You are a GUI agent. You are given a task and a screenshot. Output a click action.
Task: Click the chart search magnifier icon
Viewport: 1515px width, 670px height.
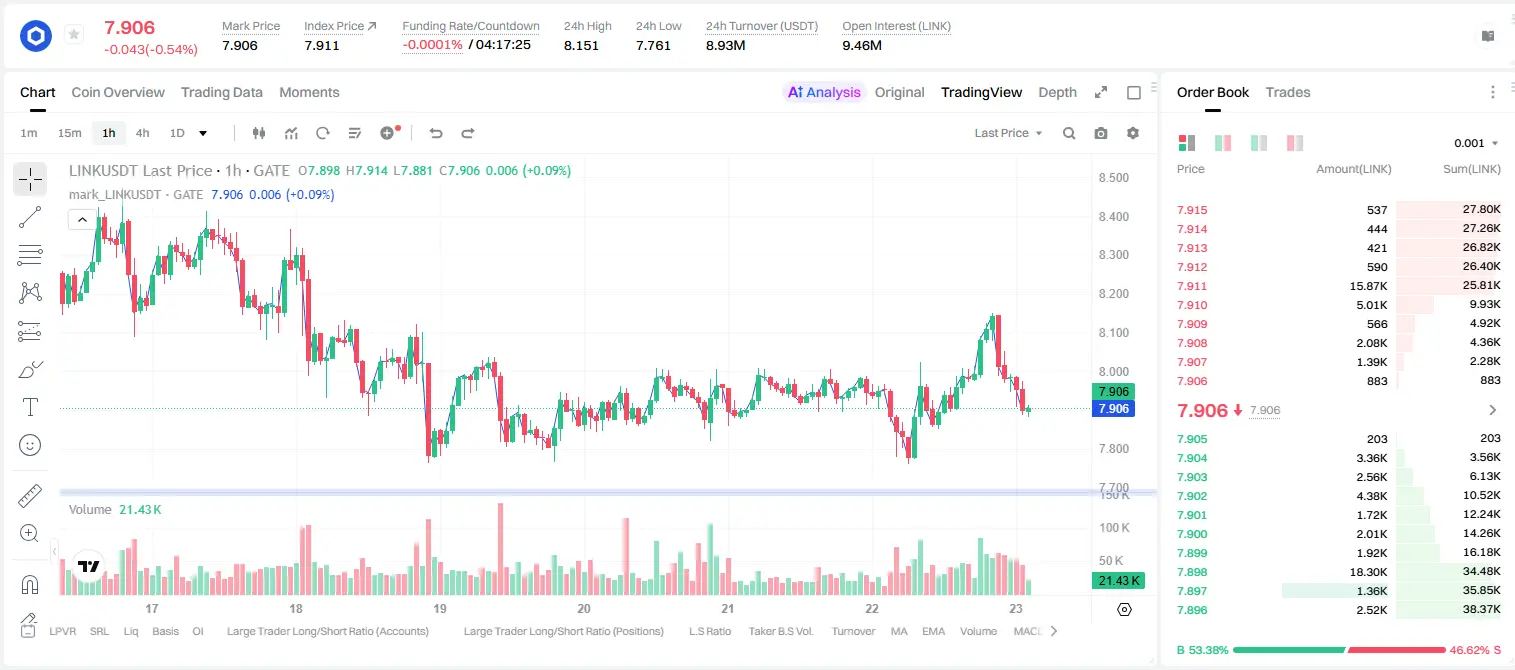click(x=1069, y=133)
